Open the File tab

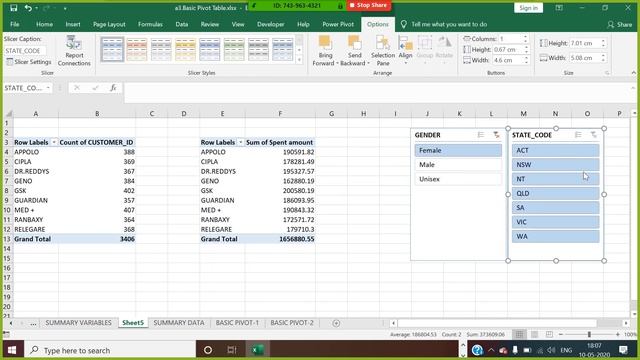pyautogui.click(x=15, y=24)
